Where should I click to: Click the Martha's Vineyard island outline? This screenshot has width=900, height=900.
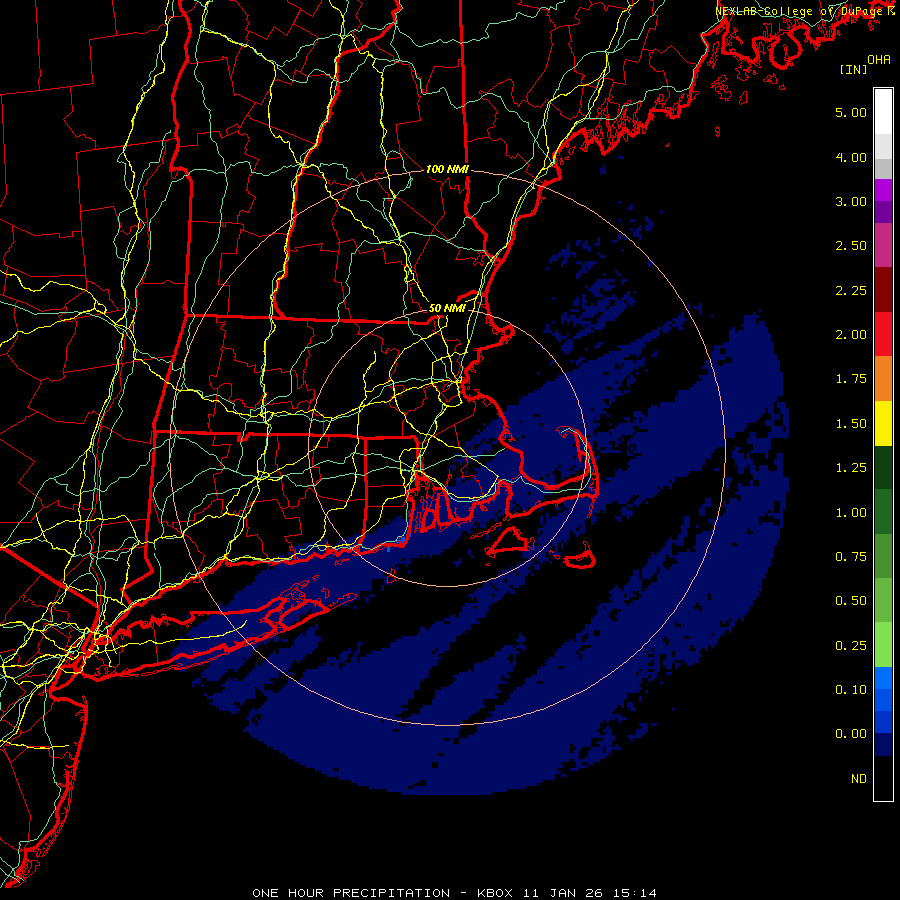(510, 543)
